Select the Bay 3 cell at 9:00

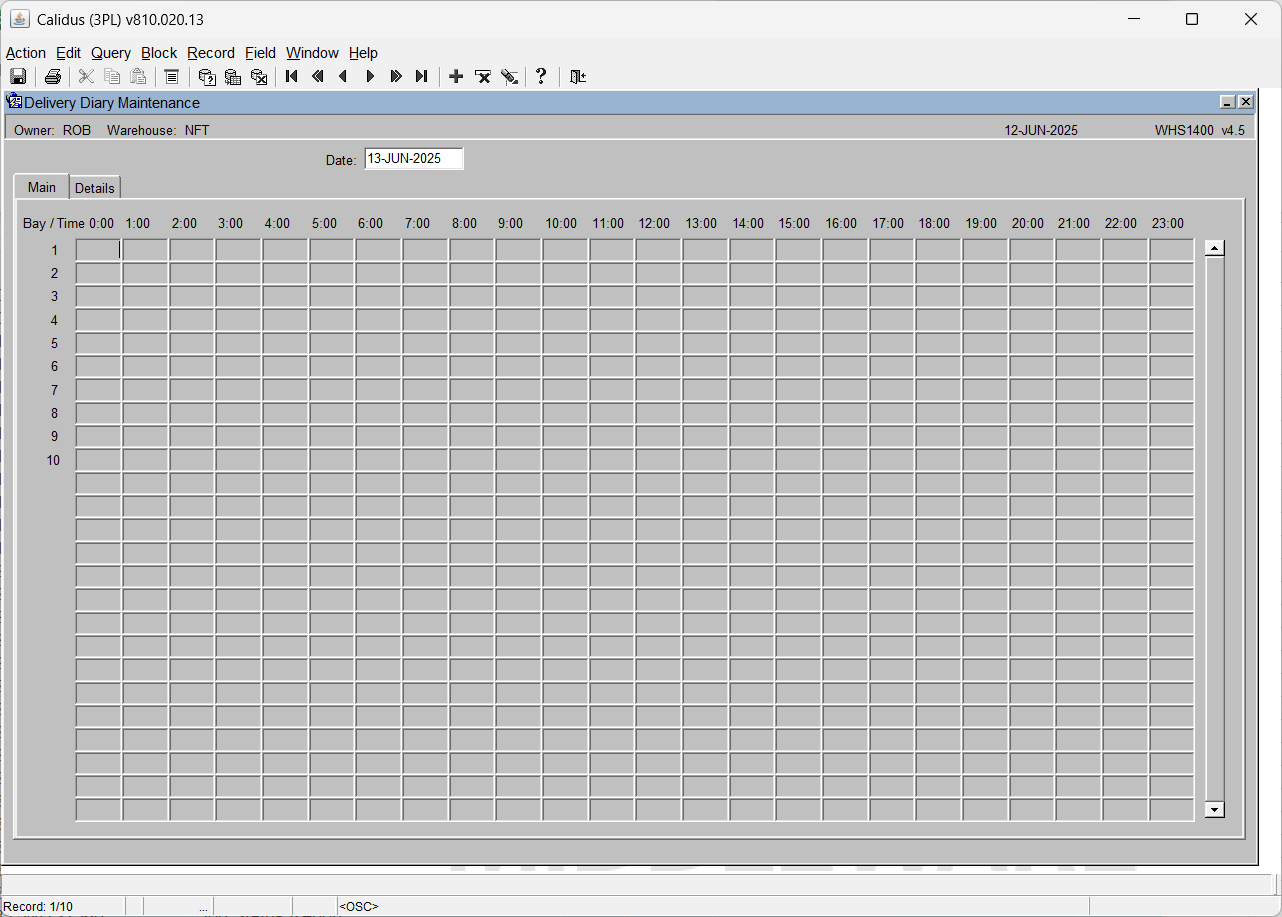pos(518,297)
